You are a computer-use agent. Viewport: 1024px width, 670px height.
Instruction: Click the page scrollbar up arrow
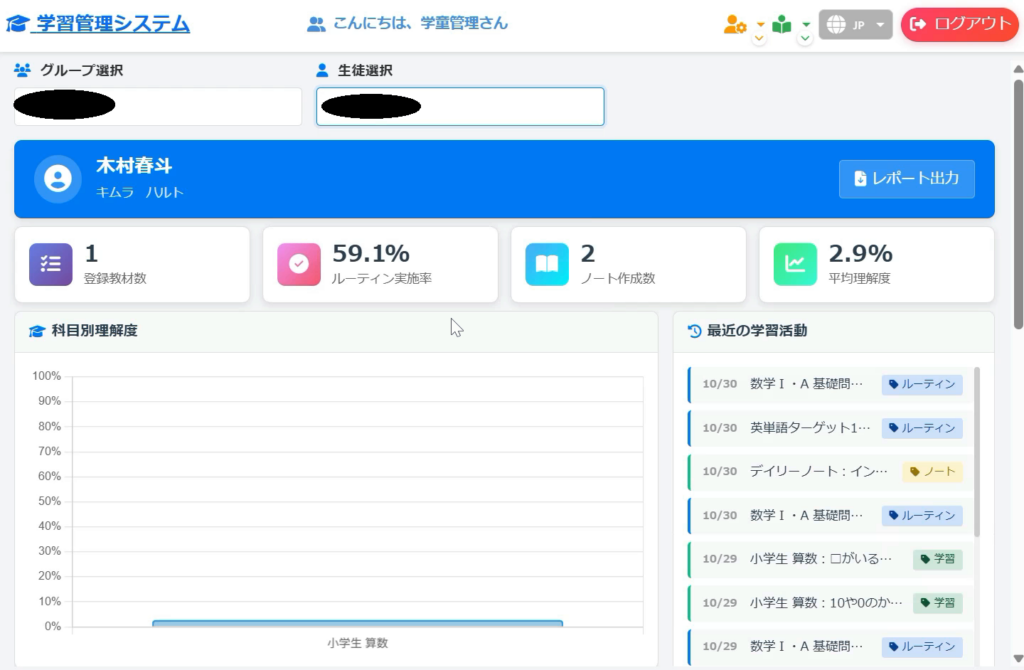tap(1018, 69)
